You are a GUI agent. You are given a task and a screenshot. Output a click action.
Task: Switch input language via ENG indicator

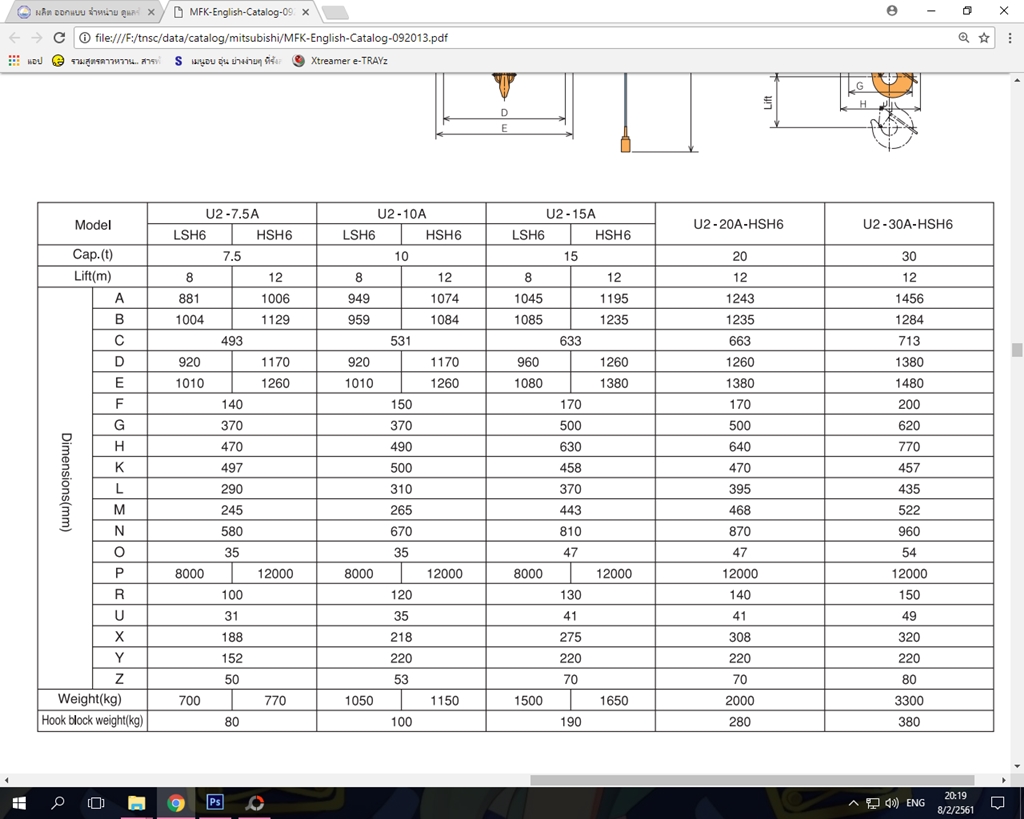(916, 803)
